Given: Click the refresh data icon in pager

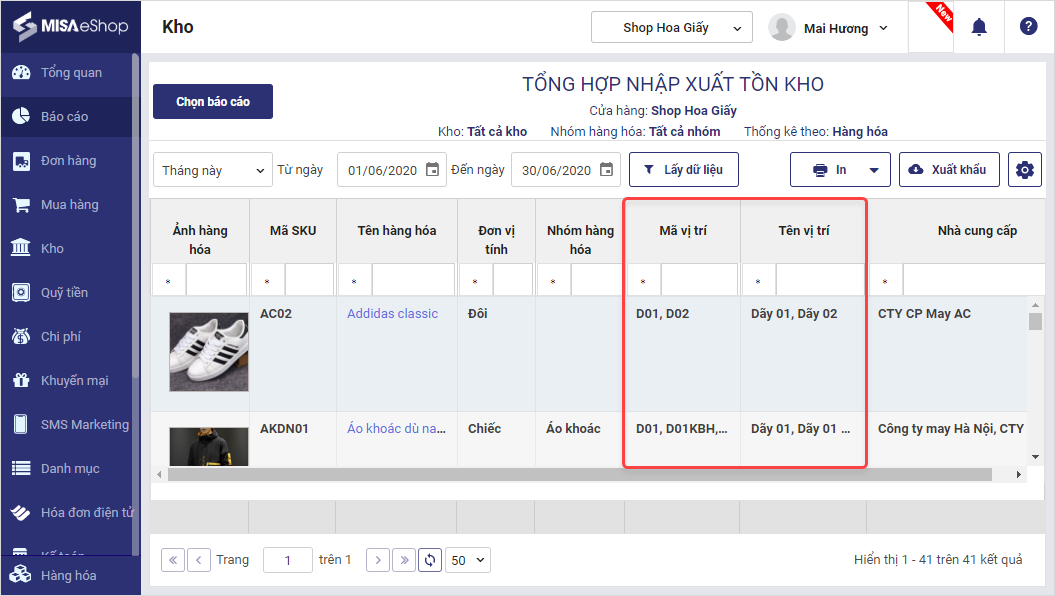Looking at the screenshot, I should (x=430, y=560).
